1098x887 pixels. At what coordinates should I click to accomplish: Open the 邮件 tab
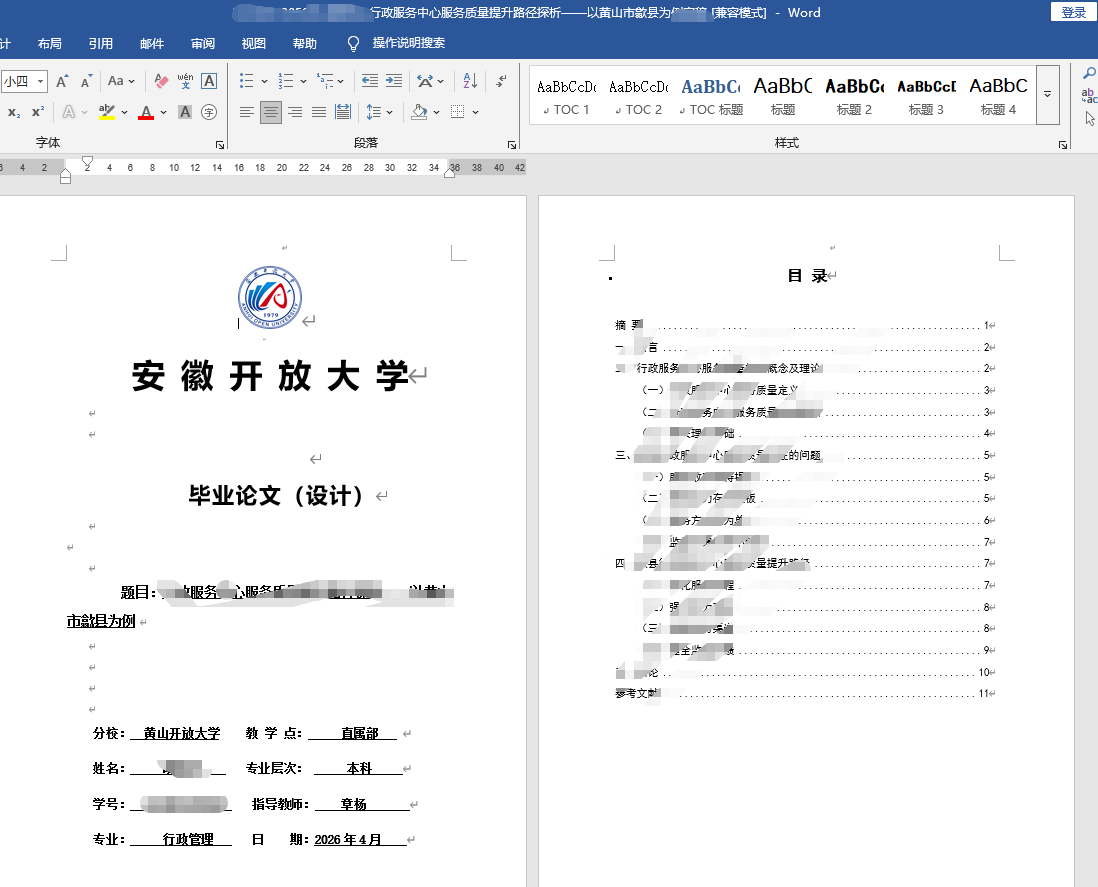152,43
